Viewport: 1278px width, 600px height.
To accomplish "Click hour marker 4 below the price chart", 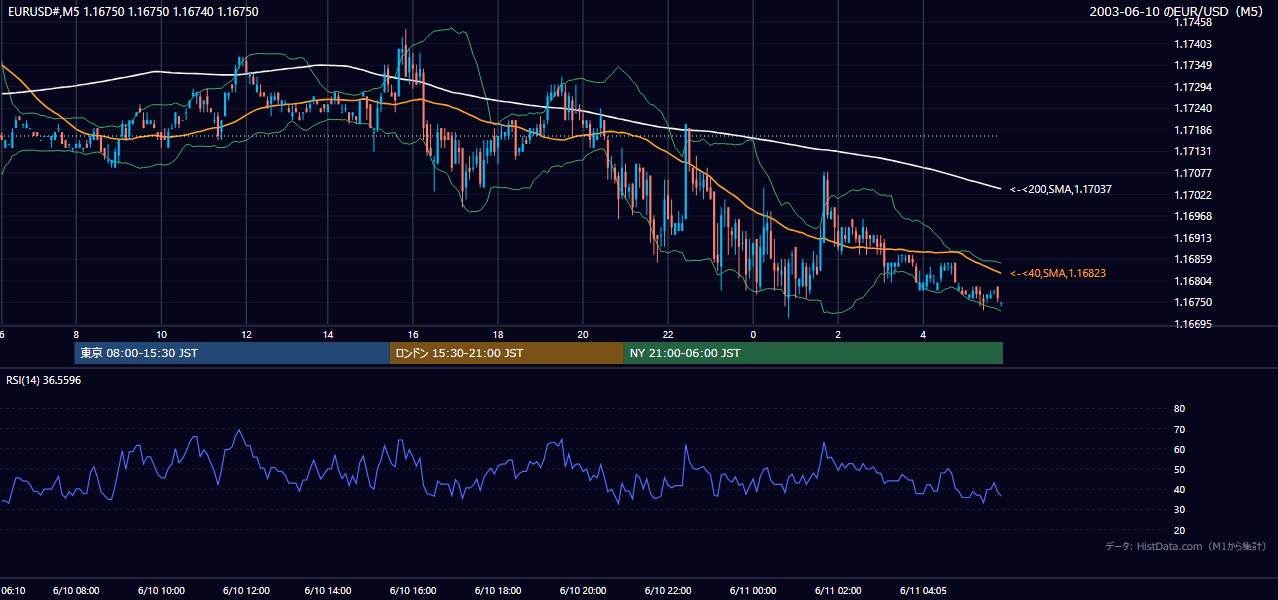I will (923, 334).
